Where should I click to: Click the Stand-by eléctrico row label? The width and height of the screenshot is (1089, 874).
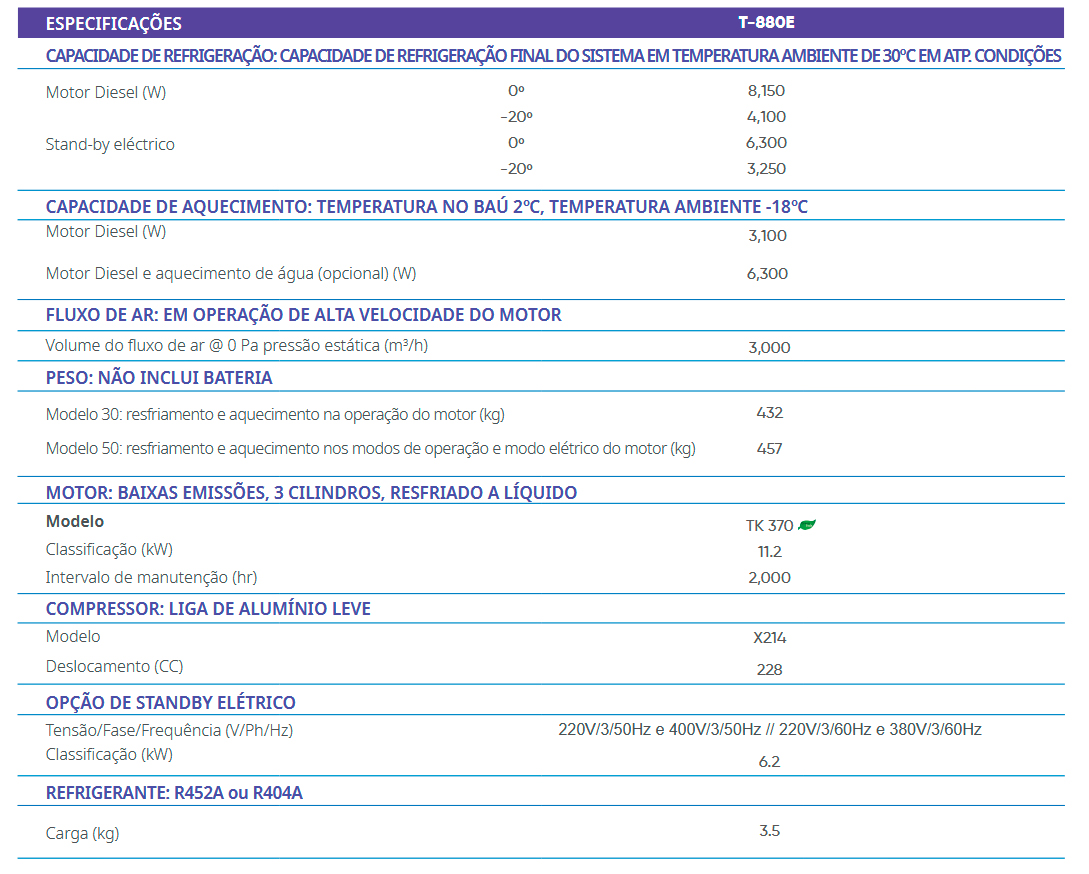pyautogui.click(x=110, y=144)
